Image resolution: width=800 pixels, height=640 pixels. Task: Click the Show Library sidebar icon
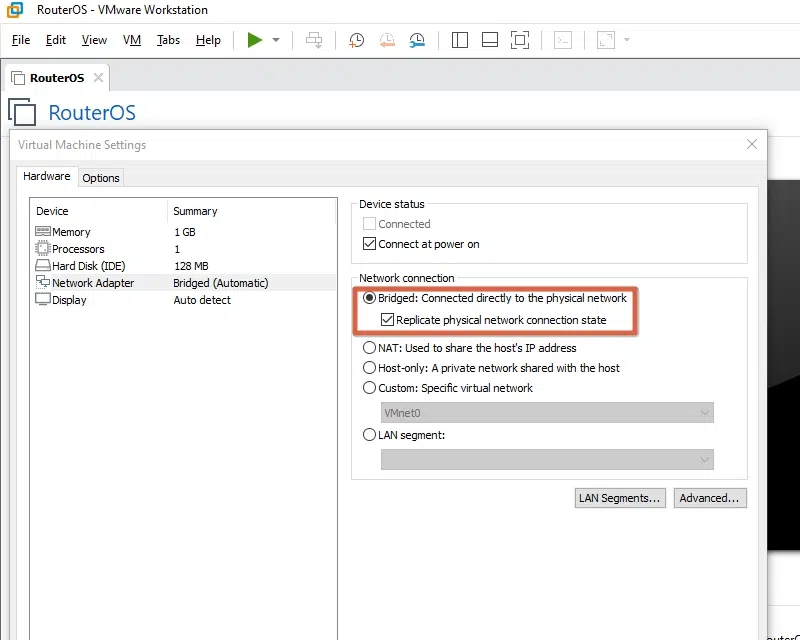pos(460,40)
